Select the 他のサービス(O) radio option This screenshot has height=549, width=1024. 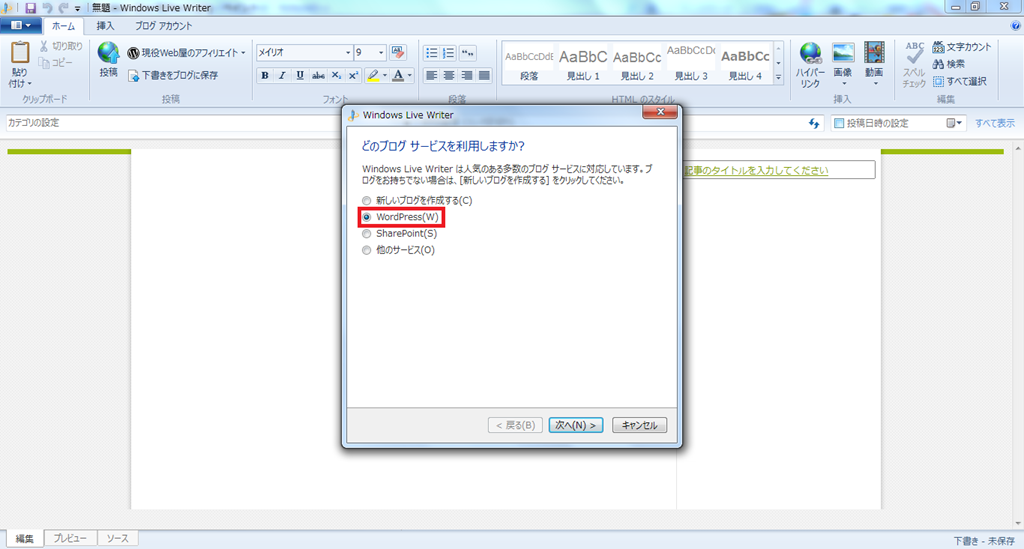366,250
